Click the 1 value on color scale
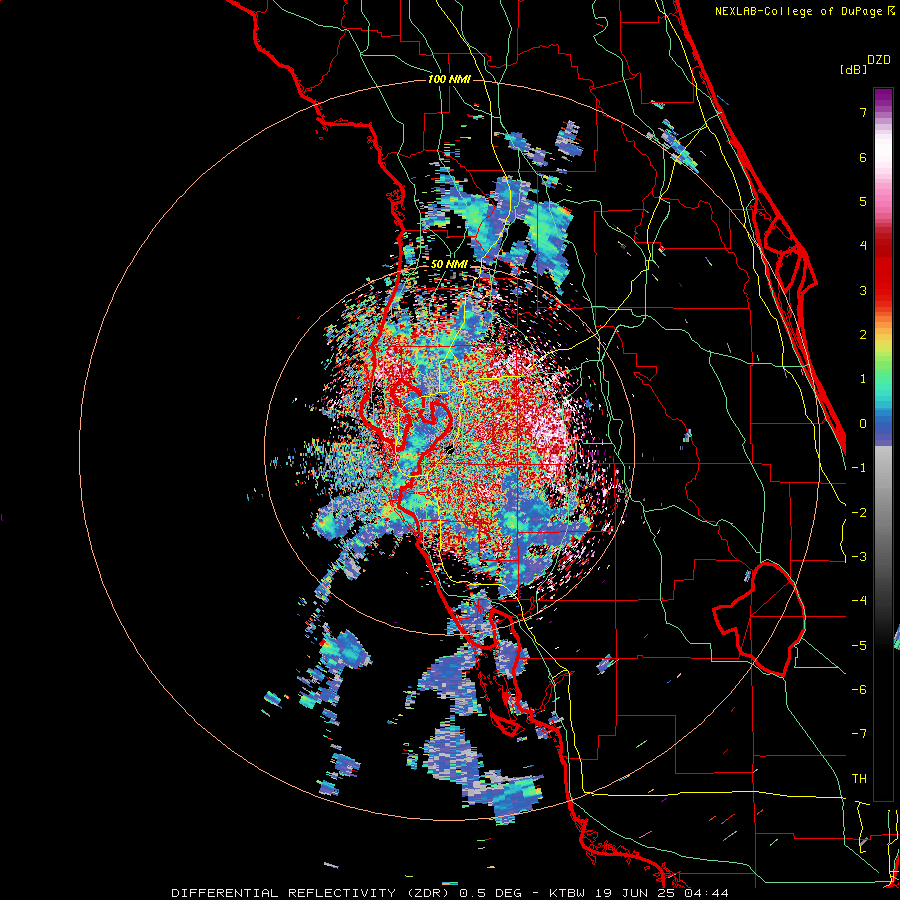This screenshot has height=900, width=900. tap(863, 379)
